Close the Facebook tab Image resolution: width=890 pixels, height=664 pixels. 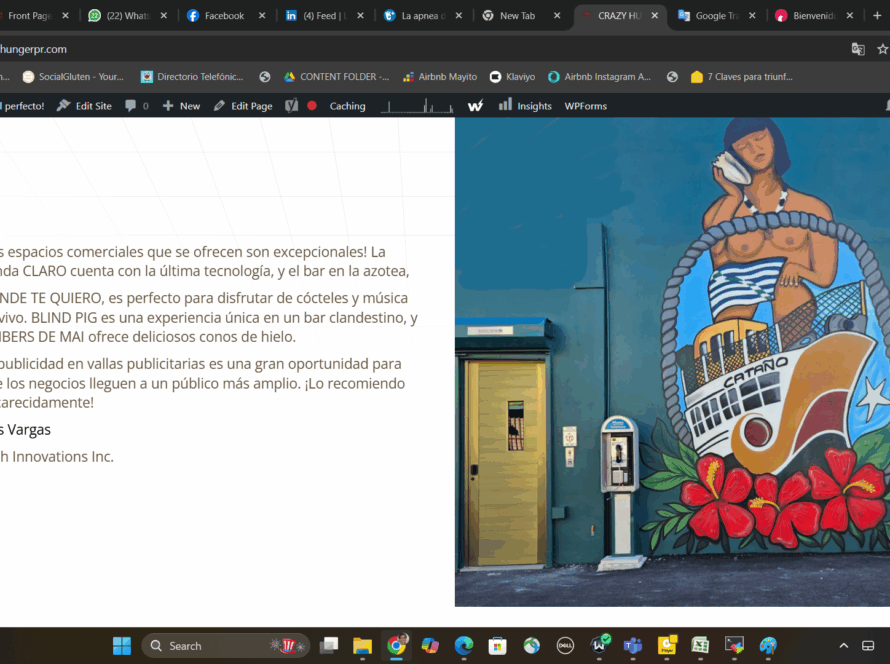pyautogui.click(x=262, y=16)
